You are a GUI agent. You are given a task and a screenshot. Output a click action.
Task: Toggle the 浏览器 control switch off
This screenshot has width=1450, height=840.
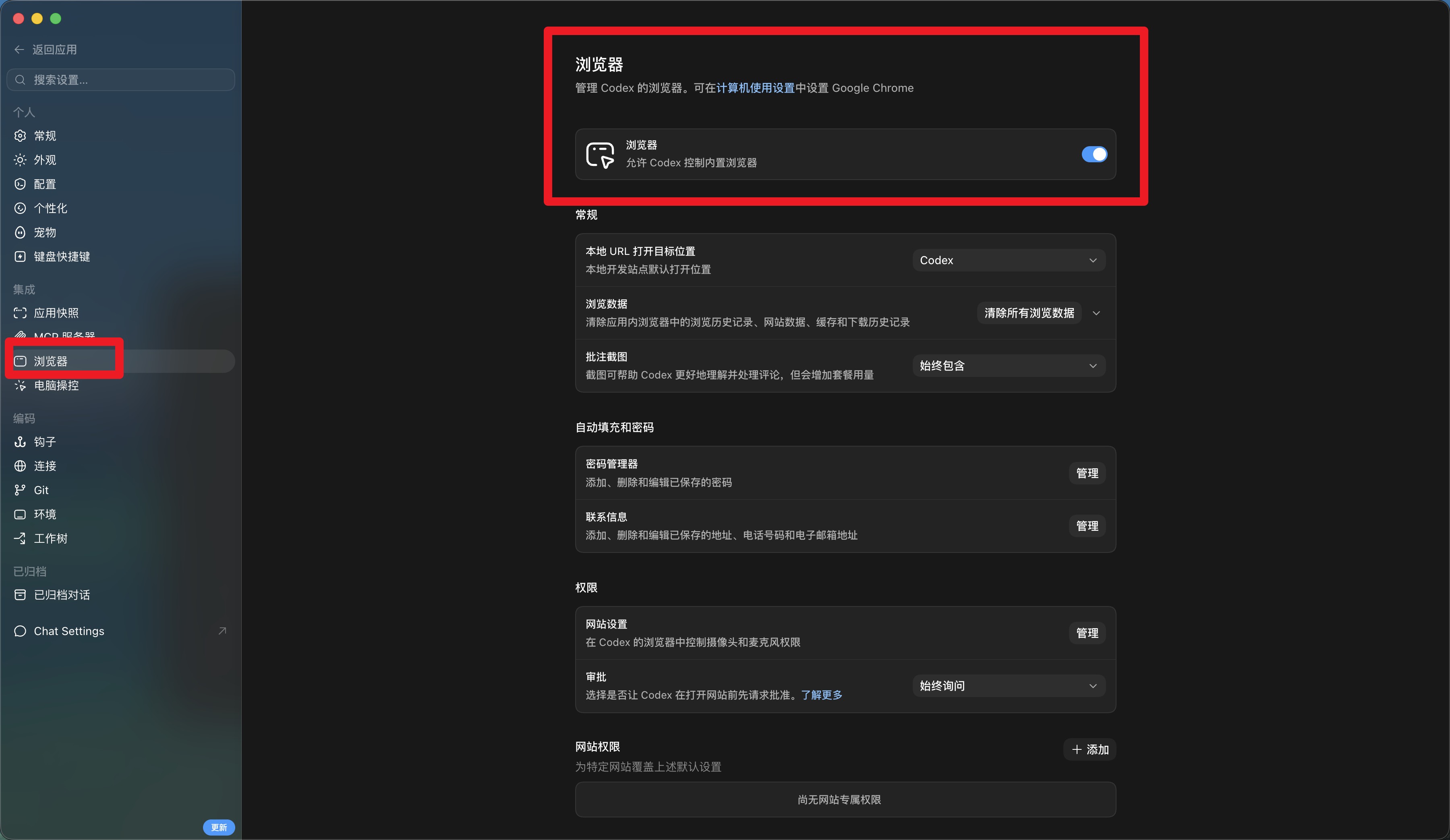click(1094, 154)
